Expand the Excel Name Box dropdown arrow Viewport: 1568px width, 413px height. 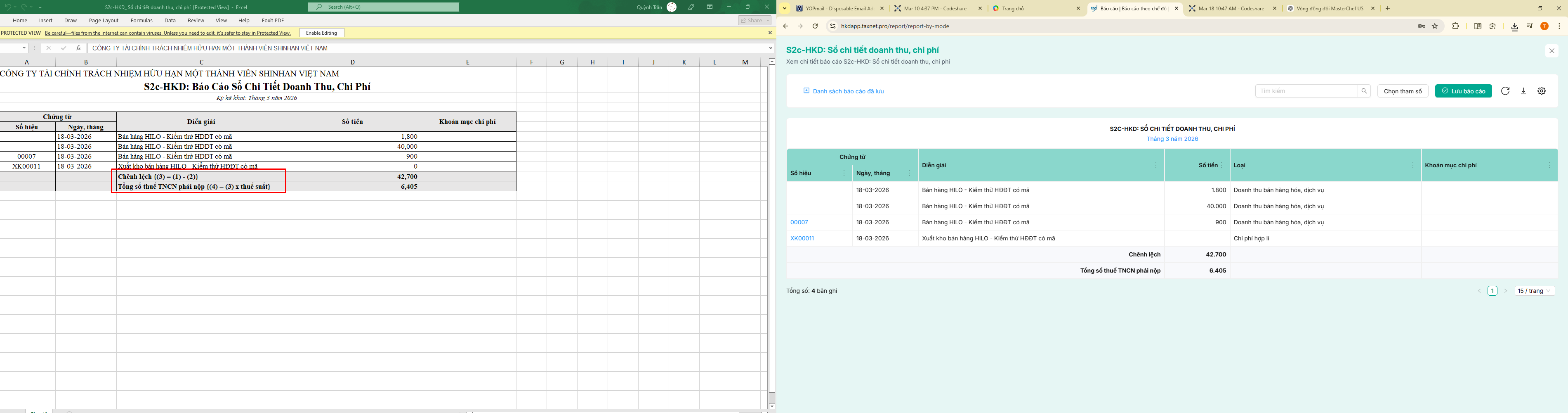click(24, 48)
